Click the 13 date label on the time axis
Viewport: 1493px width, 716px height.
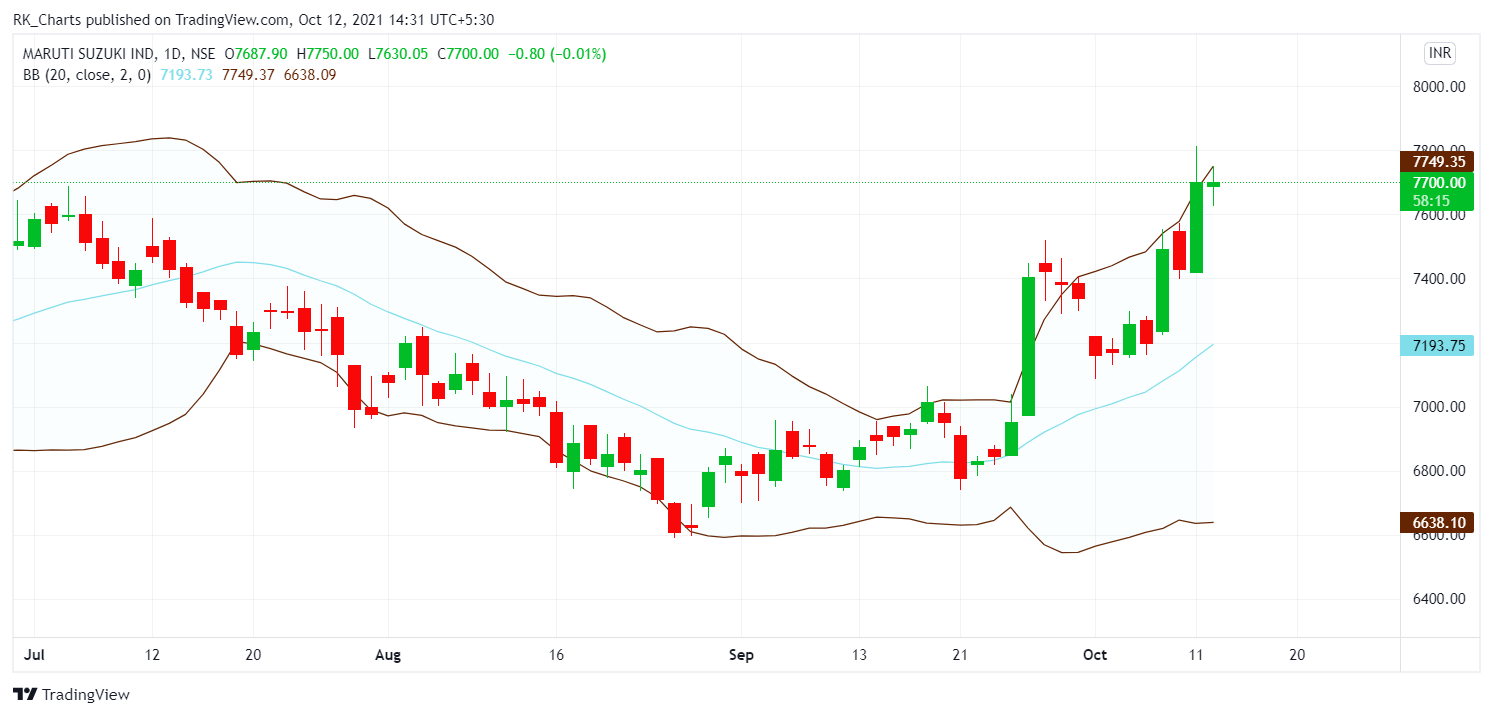coord(859,655)
